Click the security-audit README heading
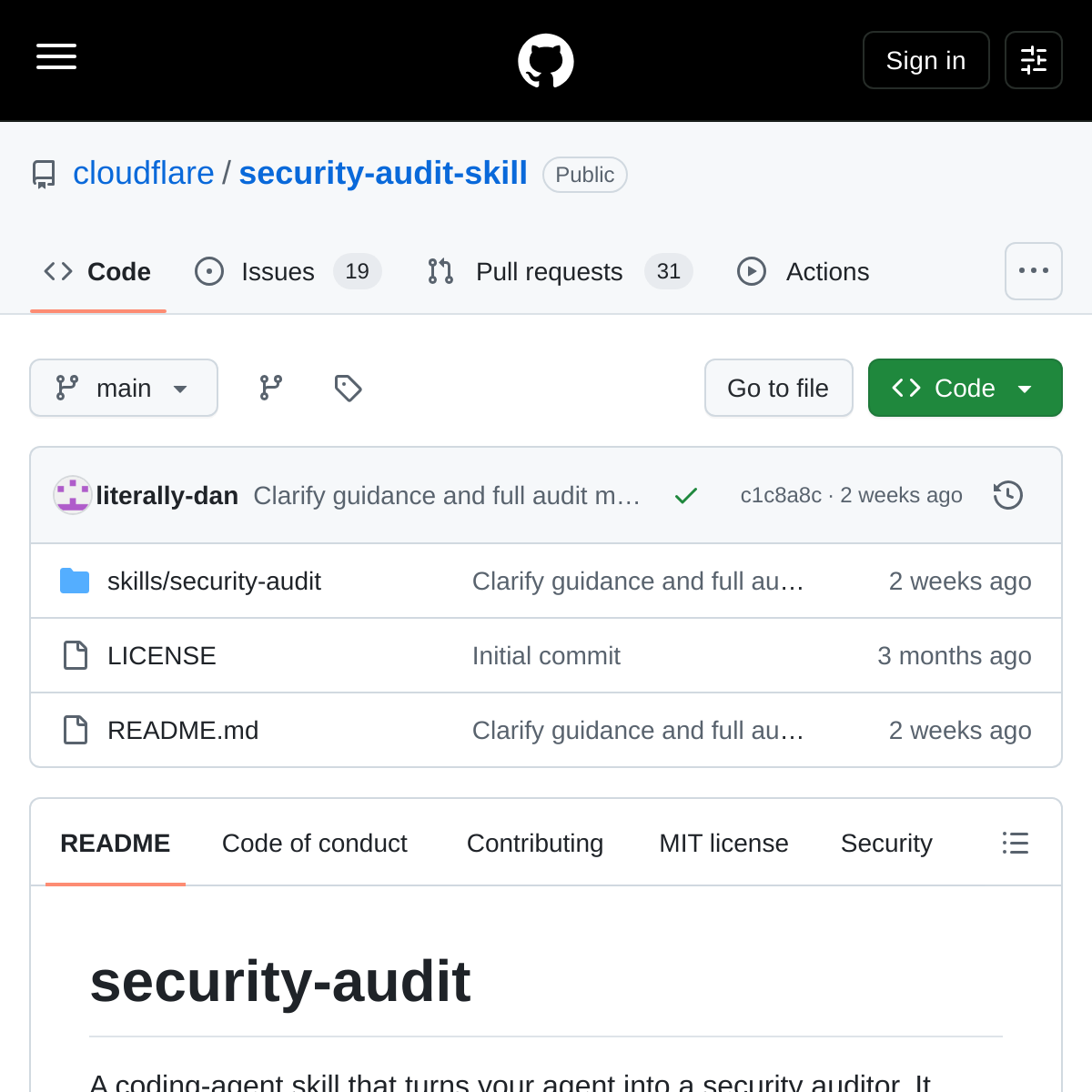This screenshot has width=1092, height=1092. point(280,981)
